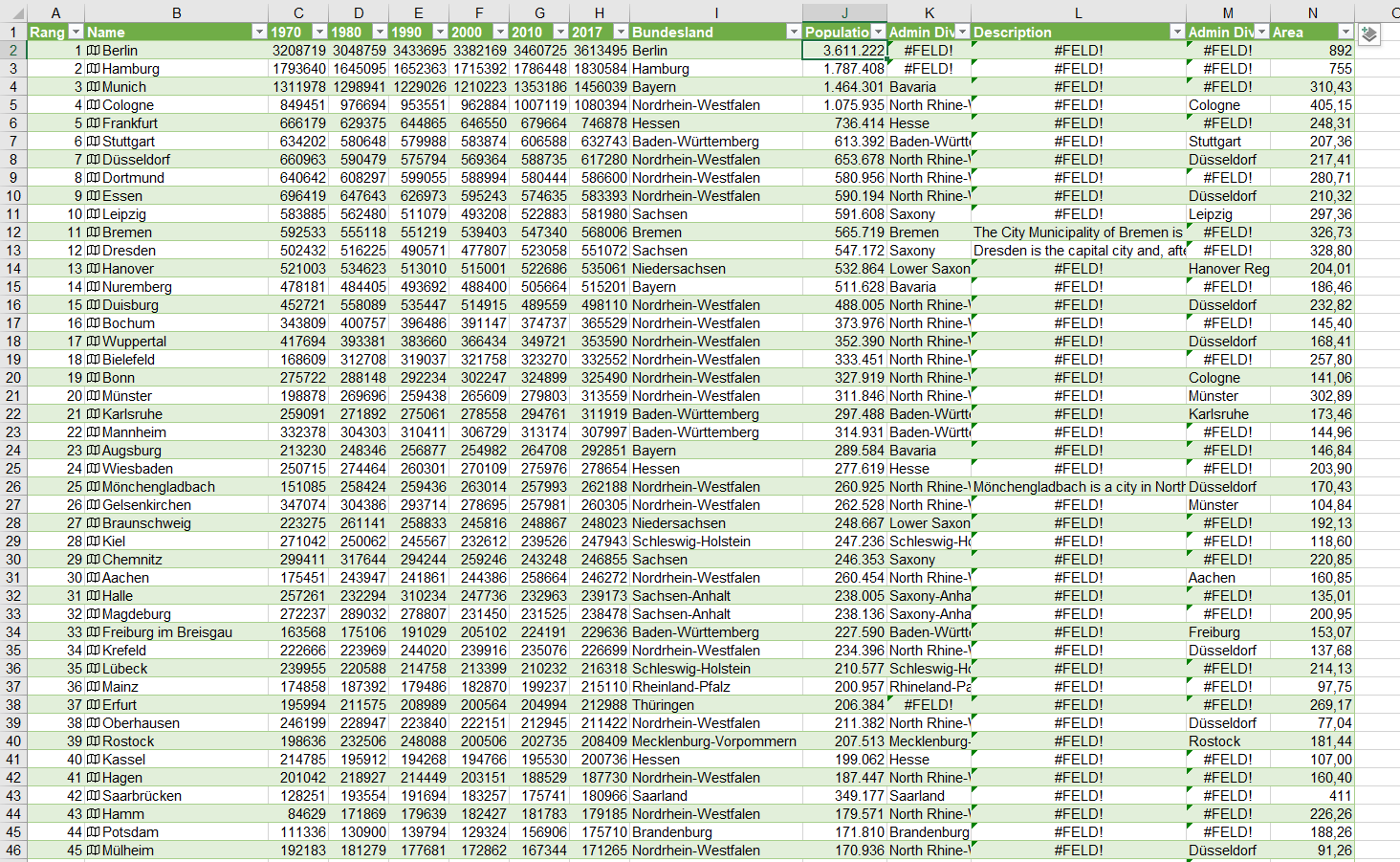
Task: Click the Select All corner of the sheet
Action: tap(13, 12)
